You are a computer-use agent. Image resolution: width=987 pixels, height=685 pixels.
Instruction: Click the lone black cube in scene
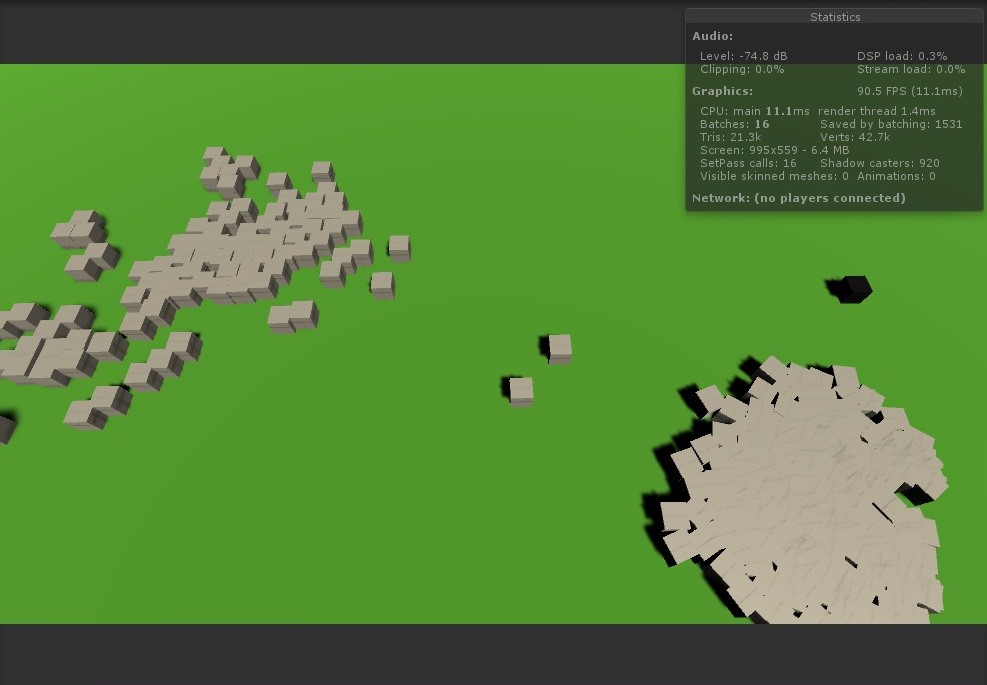[854, 290]
